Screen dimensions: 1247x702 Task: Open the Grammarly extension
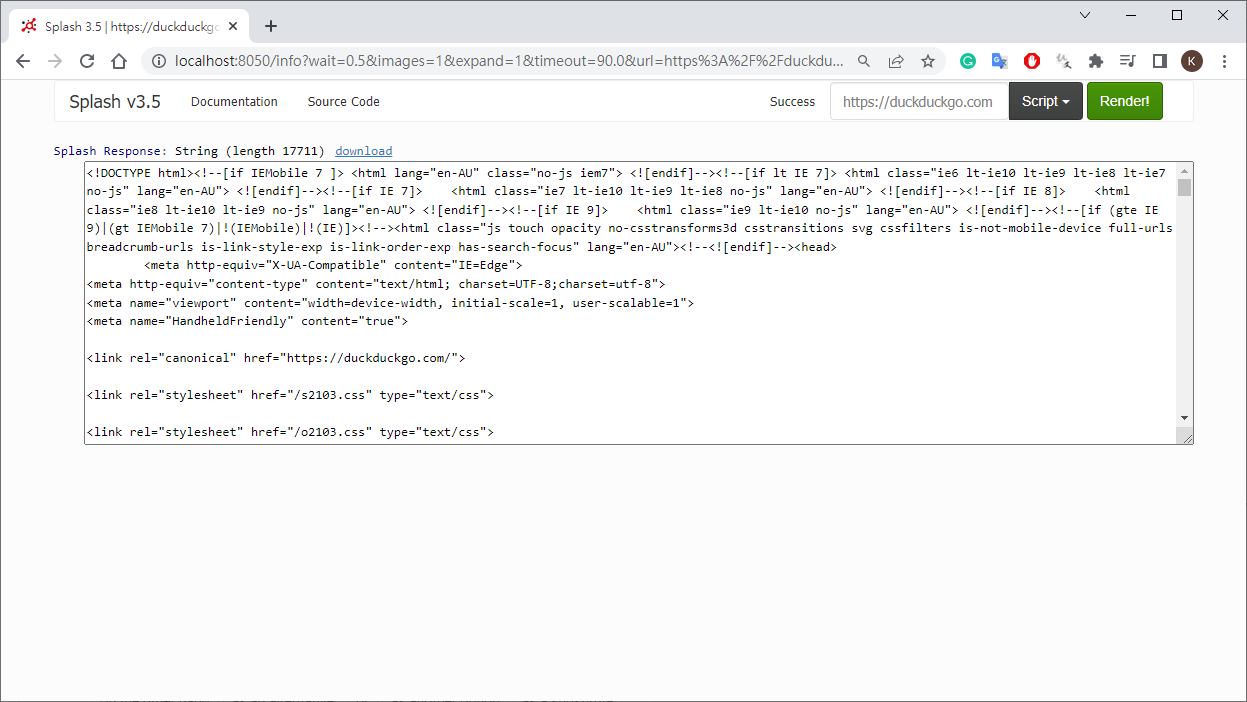(967, 61)
